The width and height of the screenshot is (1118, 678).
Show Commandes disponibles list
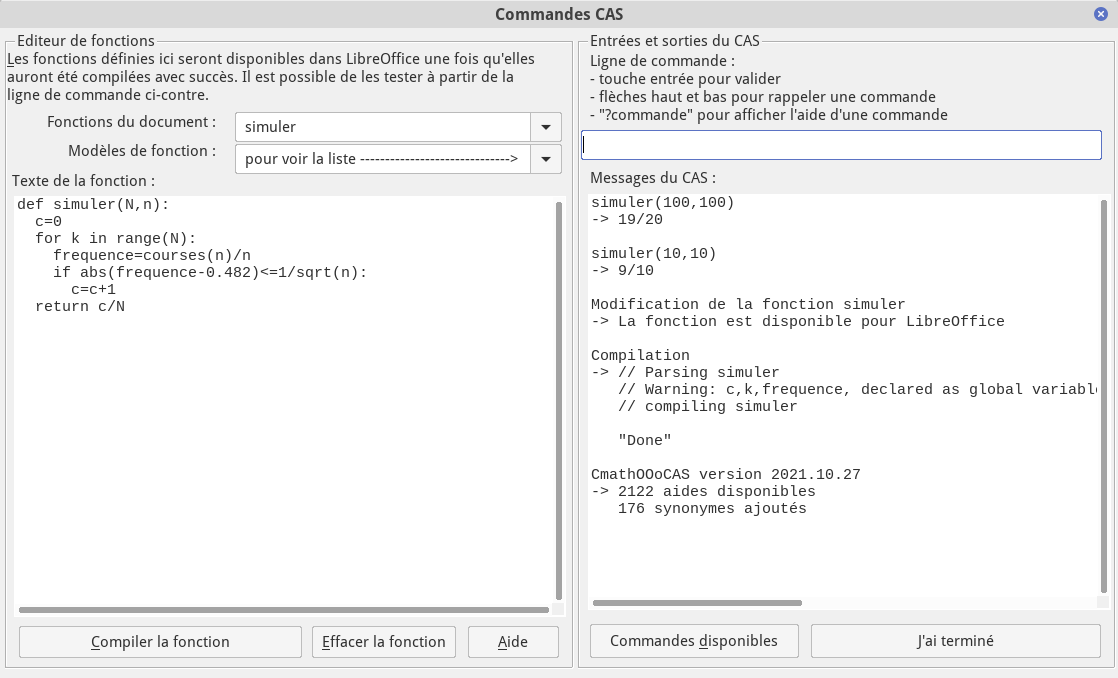click(x=694, y=641)
